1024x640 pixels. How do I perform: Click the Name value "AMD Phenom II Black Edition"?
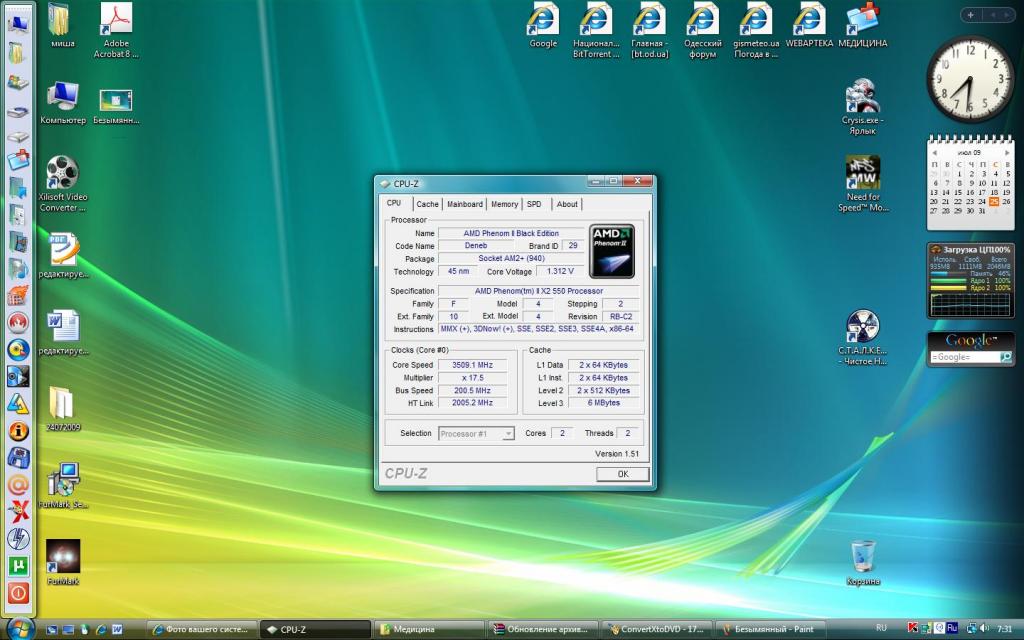tap(511, 233)
